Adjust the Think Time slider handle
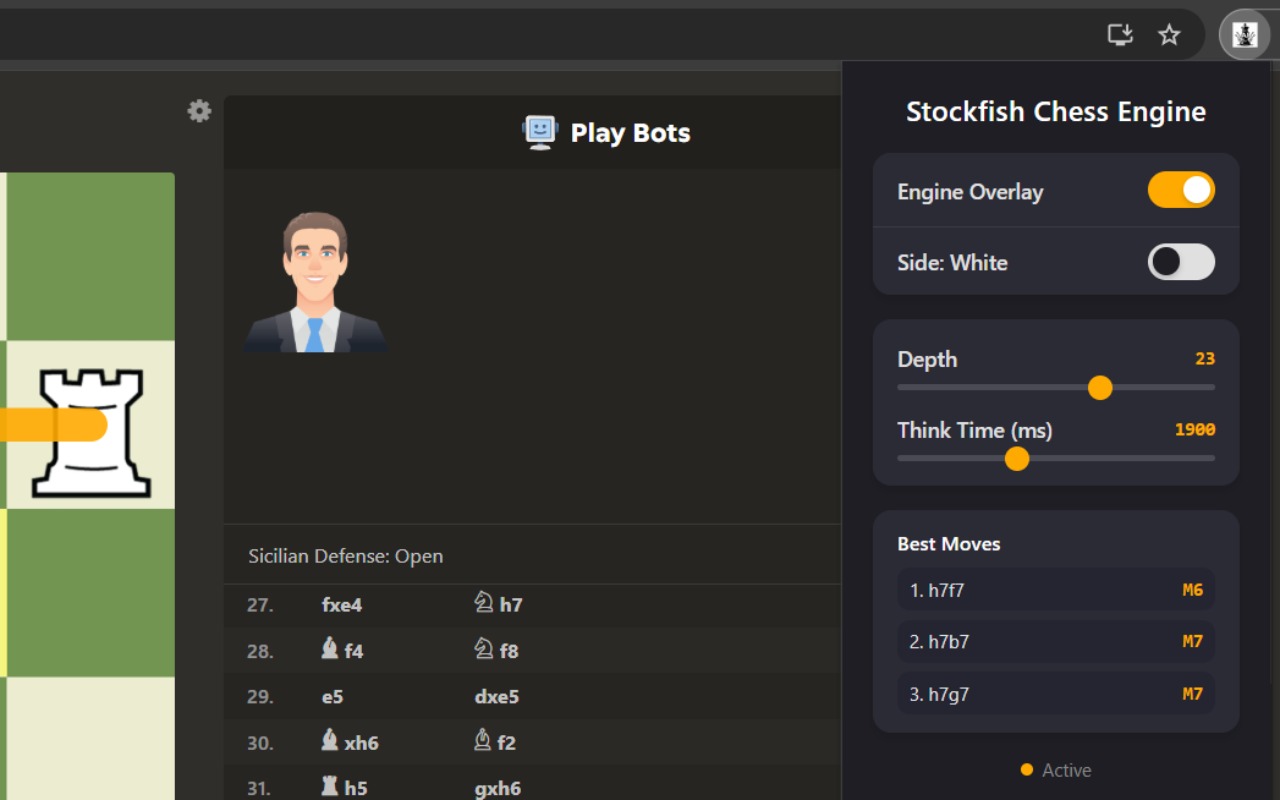This screenshot has height=800, width=1280. coord(1017,458)
